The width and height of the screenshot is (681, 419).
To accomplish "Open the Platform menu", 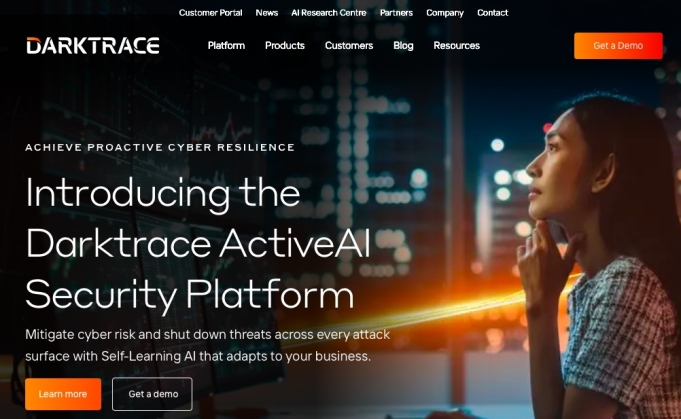I will click(x=226, y=46).
